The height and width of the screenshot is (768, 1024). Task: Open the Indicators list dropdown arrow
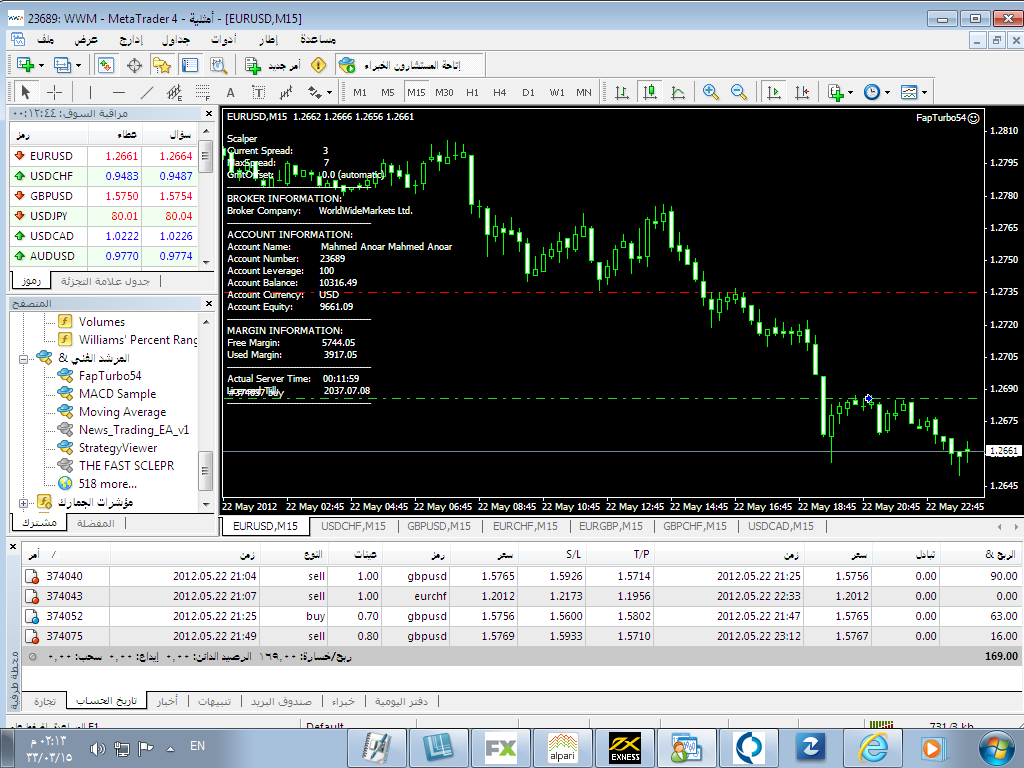click(850, 93)
